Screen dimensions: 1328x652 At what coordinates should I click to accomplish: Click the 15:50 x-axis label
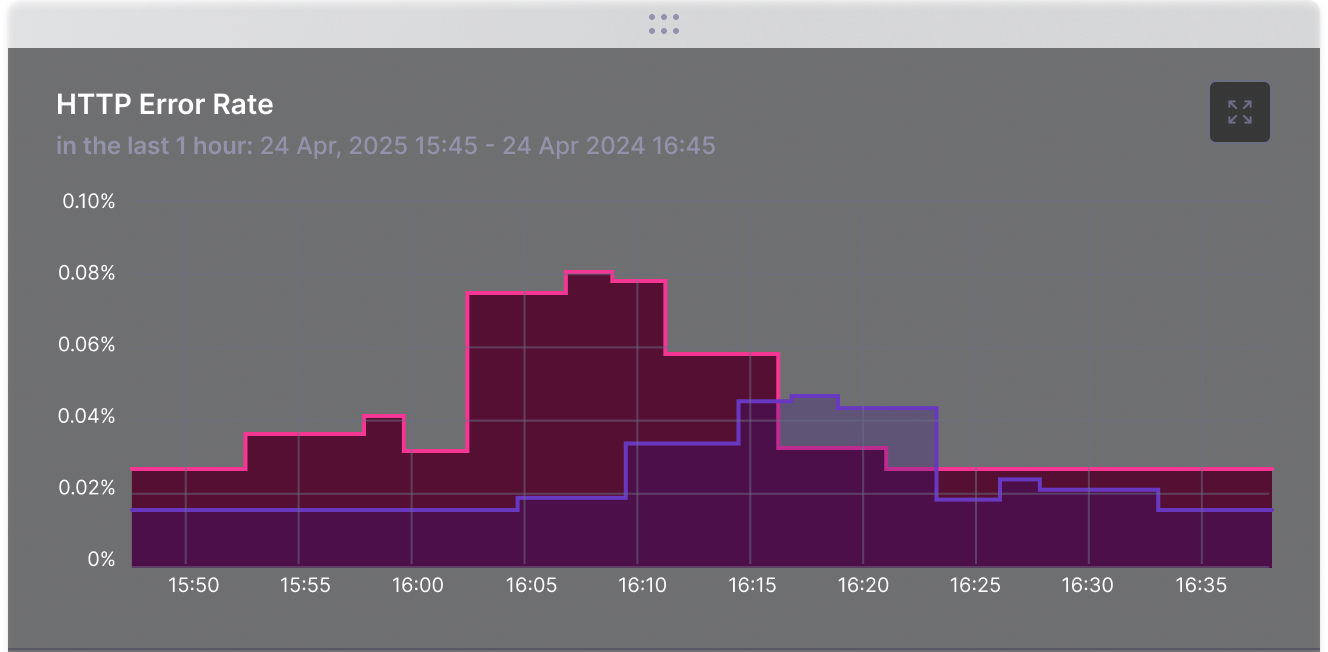click(x=193, y=586)
